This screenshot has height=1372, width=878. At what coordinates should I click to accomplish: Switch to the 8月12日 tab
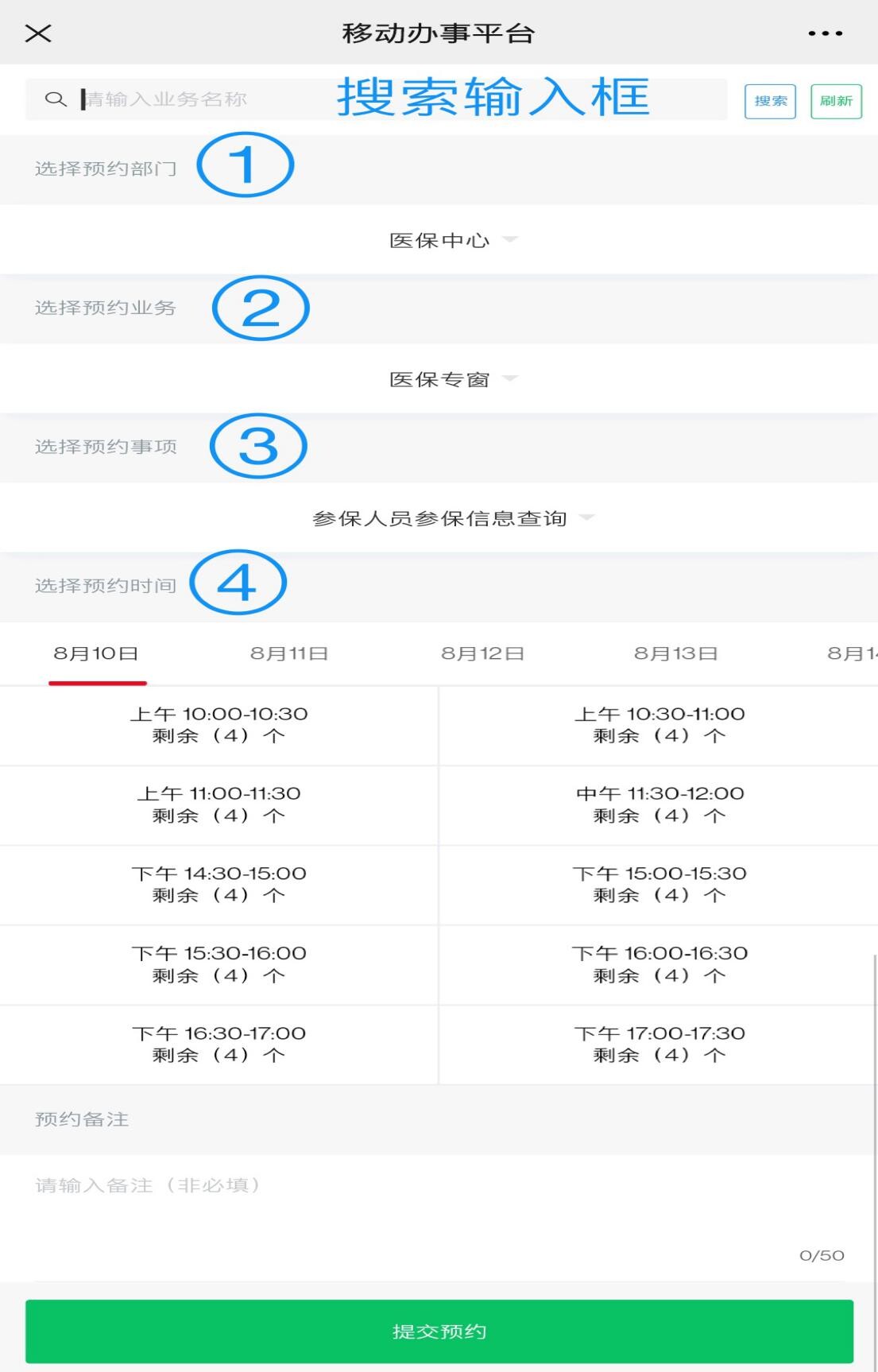(482, 653)
